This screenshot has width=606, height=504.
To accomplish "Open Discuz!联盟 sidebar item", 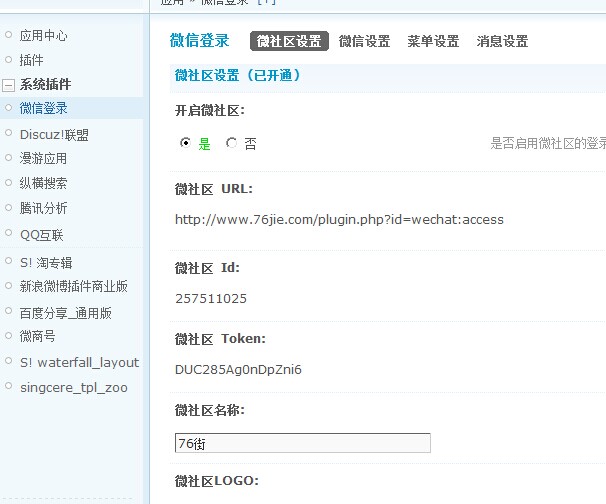I will coord(54,135).
